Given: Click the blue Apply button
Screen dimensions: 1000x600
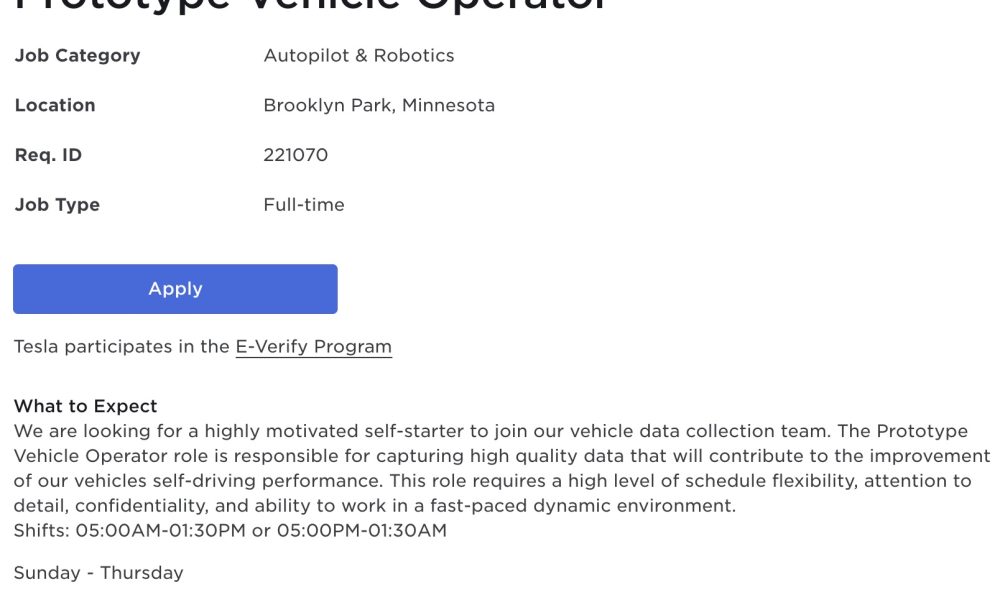Looking at the screenshot, I should pos(175,289).
